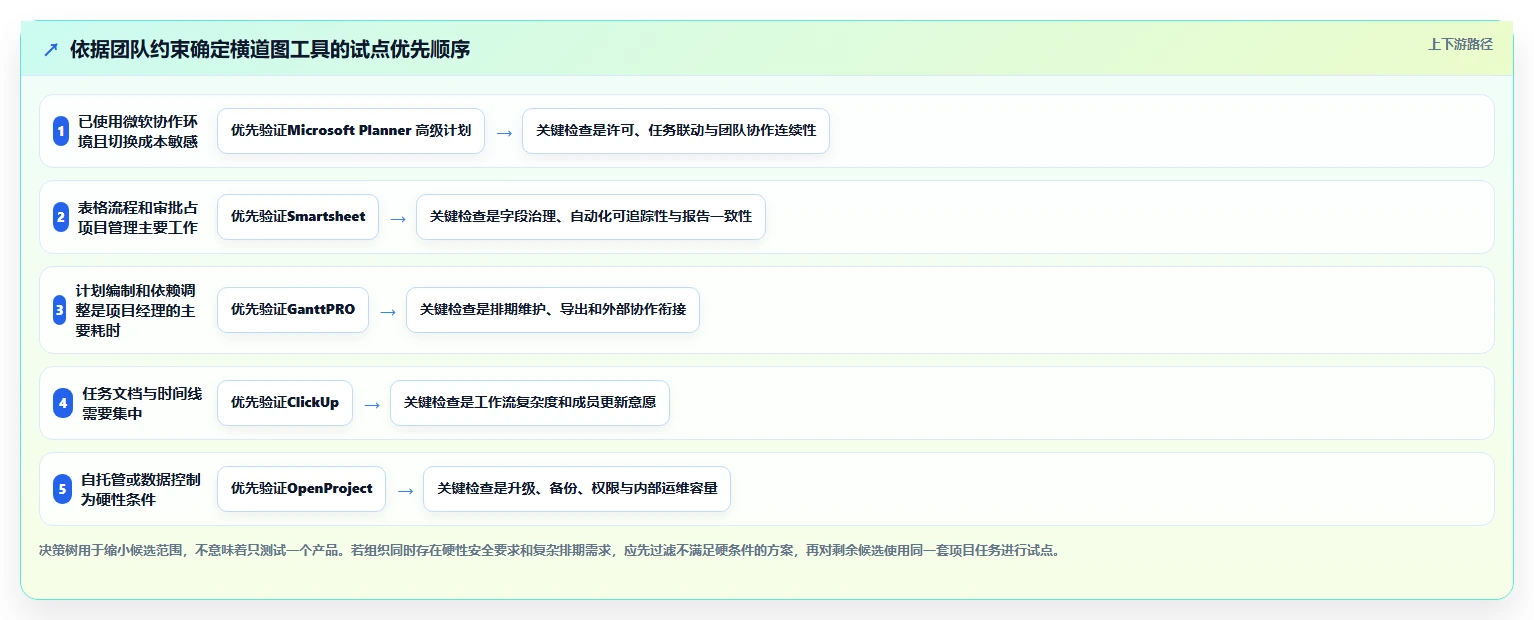Viewport: 1534px width, 620px height.
Task: Click the step number 5 badge
Action: (x=62, y=489)
